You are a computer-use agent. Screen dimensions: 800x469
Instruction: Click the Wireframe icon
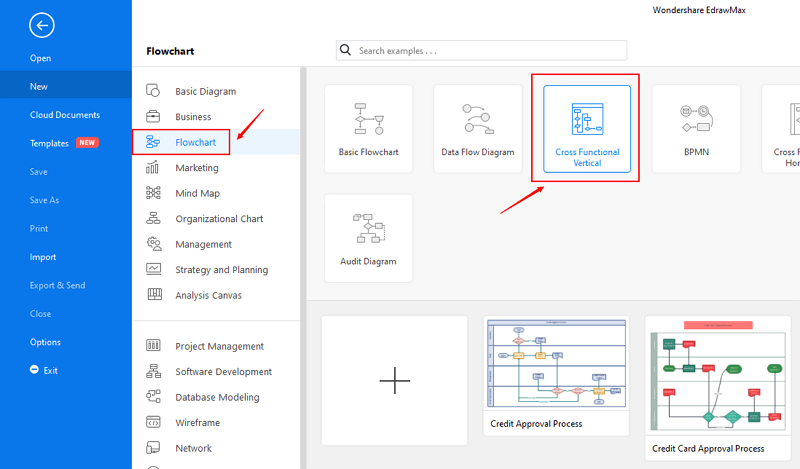[x=153, y=422]
